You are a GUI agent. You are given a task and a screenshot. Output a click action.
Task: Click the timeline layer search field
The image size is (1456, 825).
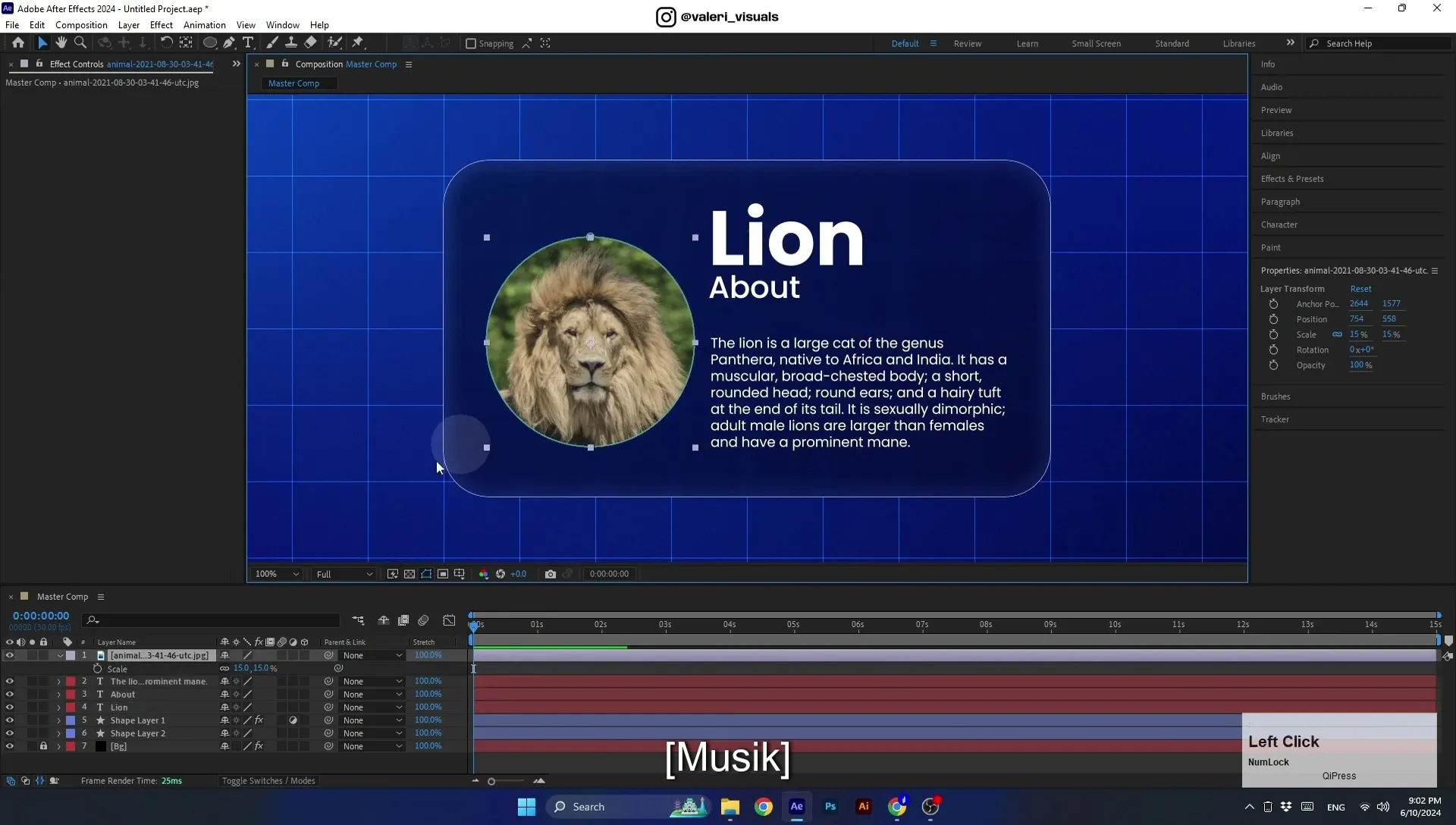(212, 620)
